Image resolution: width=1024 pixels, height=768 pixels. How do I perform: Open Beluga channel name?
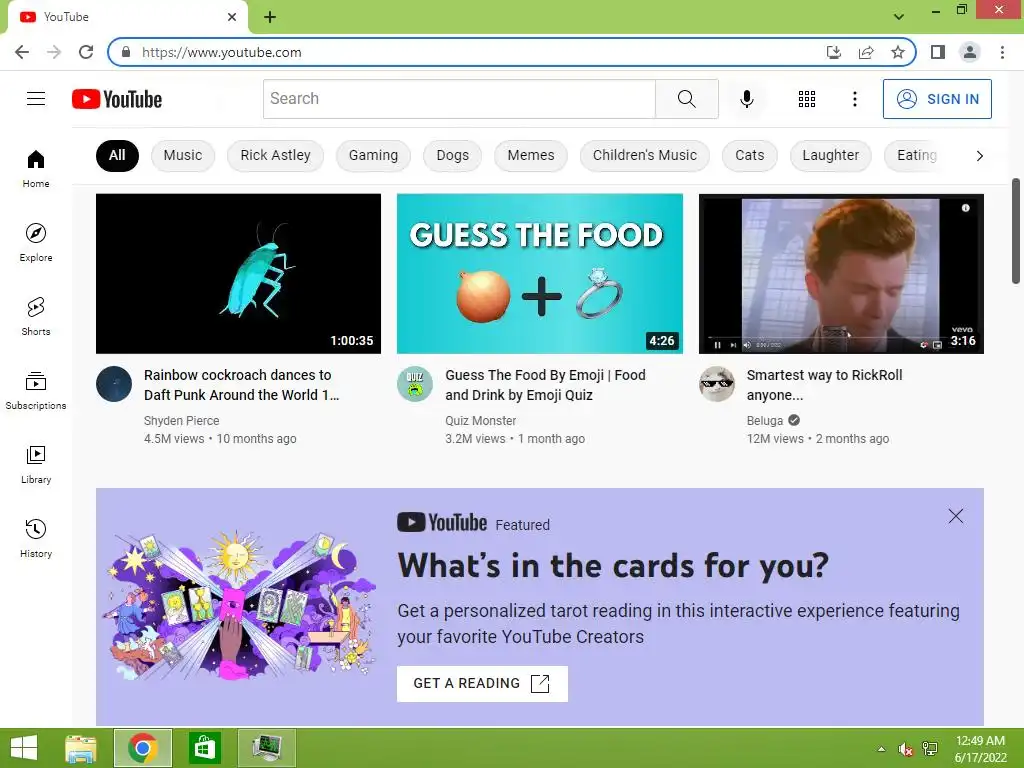(x=764, y=421)
